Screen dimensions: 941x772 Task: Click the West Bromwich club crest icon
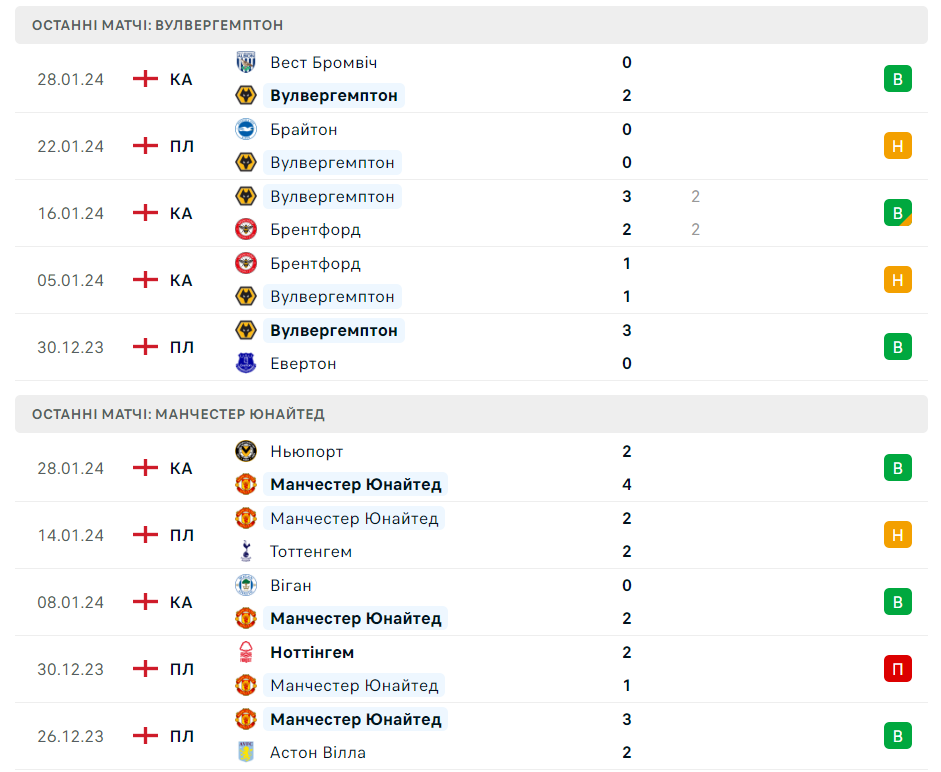[x=246, y=62]
